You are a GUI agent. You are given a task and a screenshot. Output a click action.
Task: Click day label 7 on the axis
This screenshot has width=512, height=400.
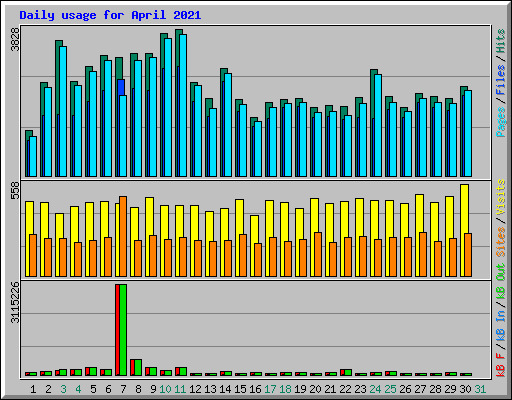123,389
